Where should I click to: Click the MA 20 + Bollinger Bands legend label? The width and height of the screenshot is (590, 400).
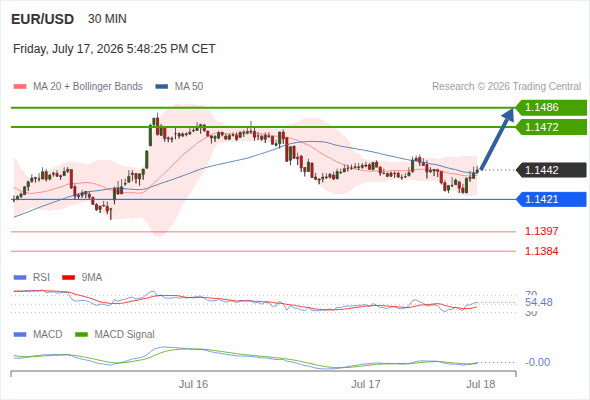tap(88, 87)
